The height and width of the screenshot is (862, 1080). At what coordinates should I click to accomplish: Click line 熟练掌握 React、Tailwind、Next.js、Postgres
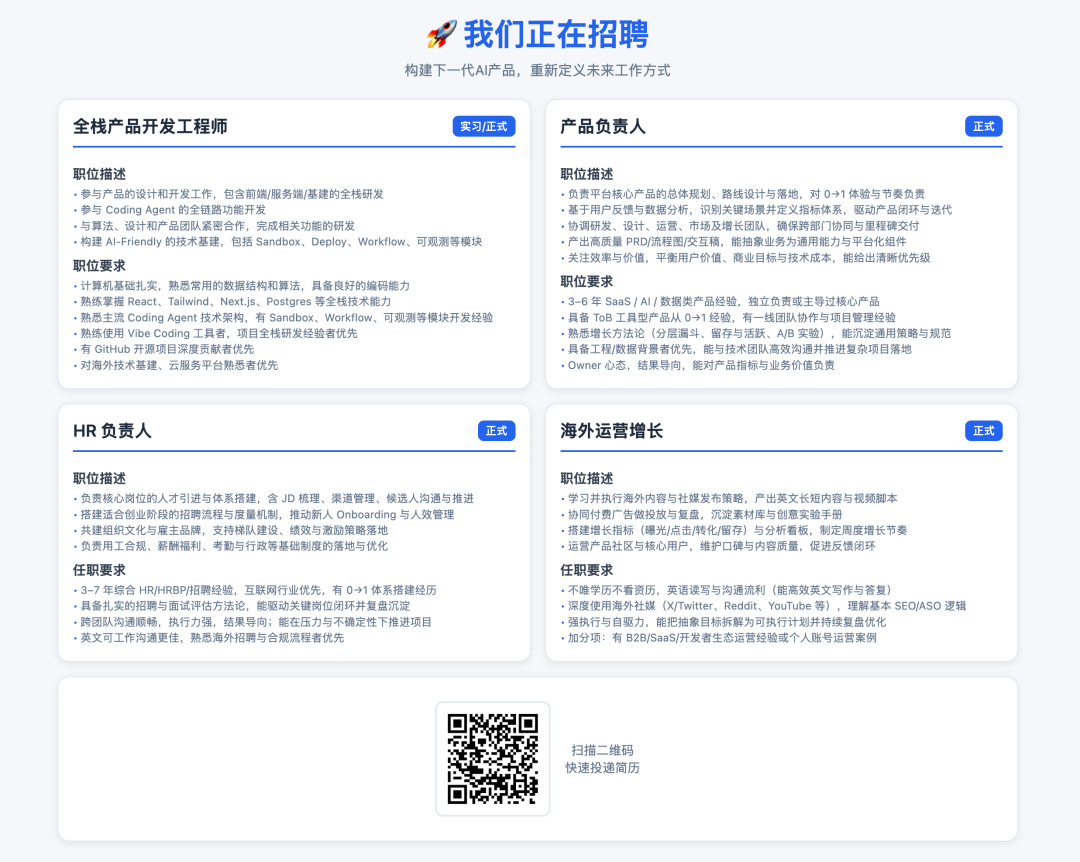click(x=236, y=302)
